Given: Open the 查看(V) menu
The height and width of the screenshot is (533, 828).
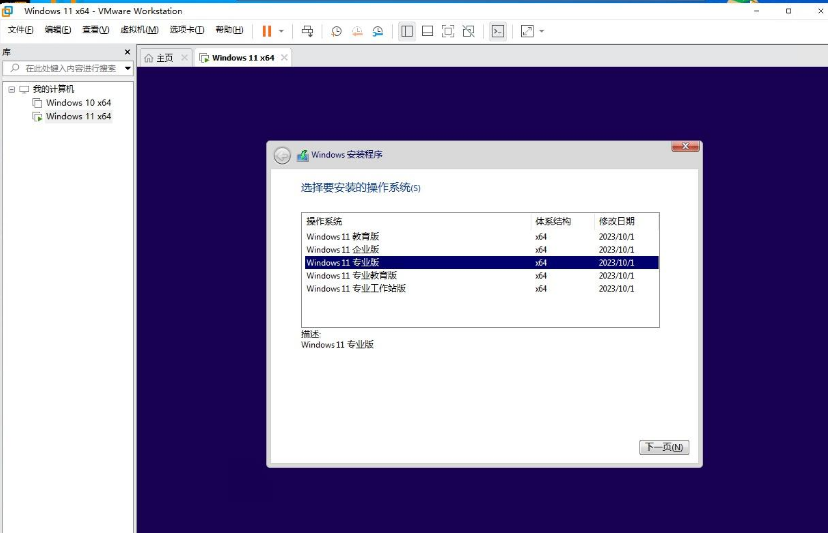Looking at the screenshot, I should point(96,30).
